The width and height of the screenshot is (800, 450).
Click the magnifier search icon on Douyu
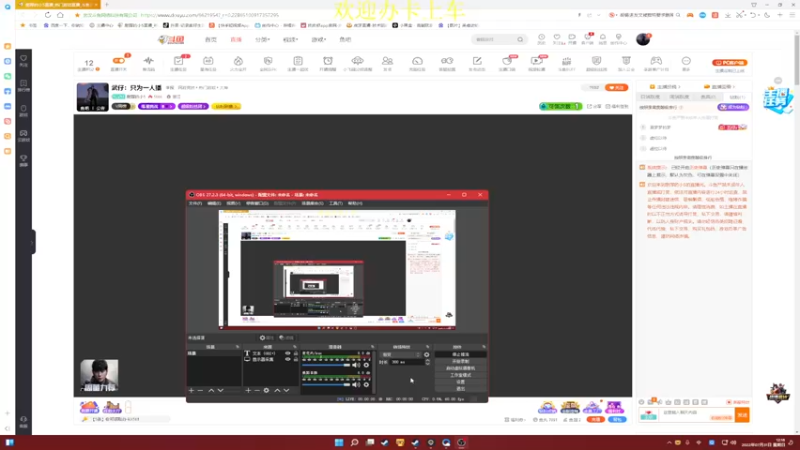click(x=520, y=39)
